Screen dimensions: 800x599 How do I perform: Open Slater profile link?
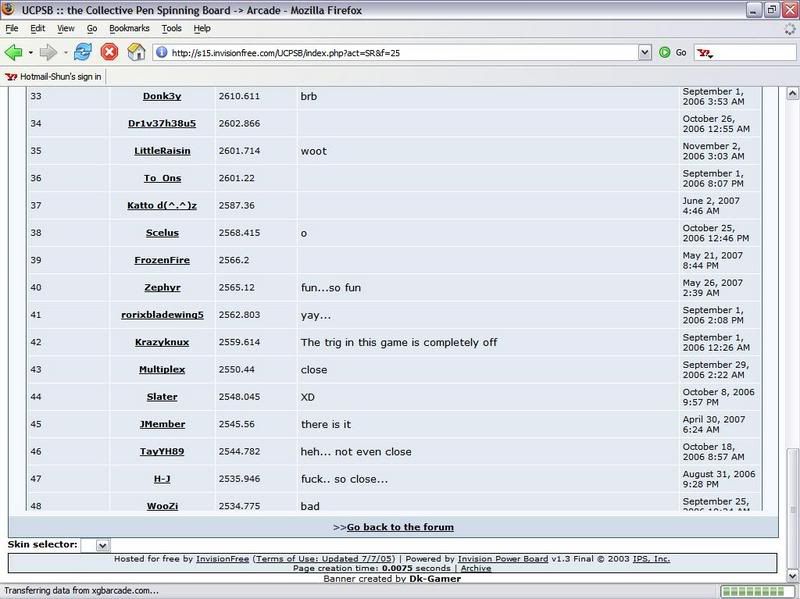tap(162, 397)
